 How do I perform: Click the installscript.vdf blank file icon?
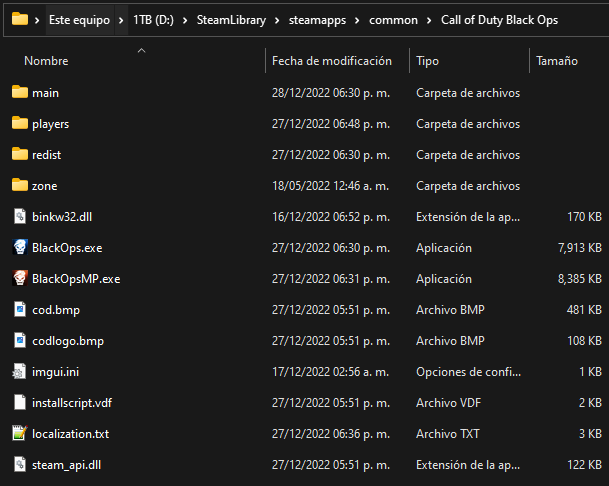[x=20, y=402]
